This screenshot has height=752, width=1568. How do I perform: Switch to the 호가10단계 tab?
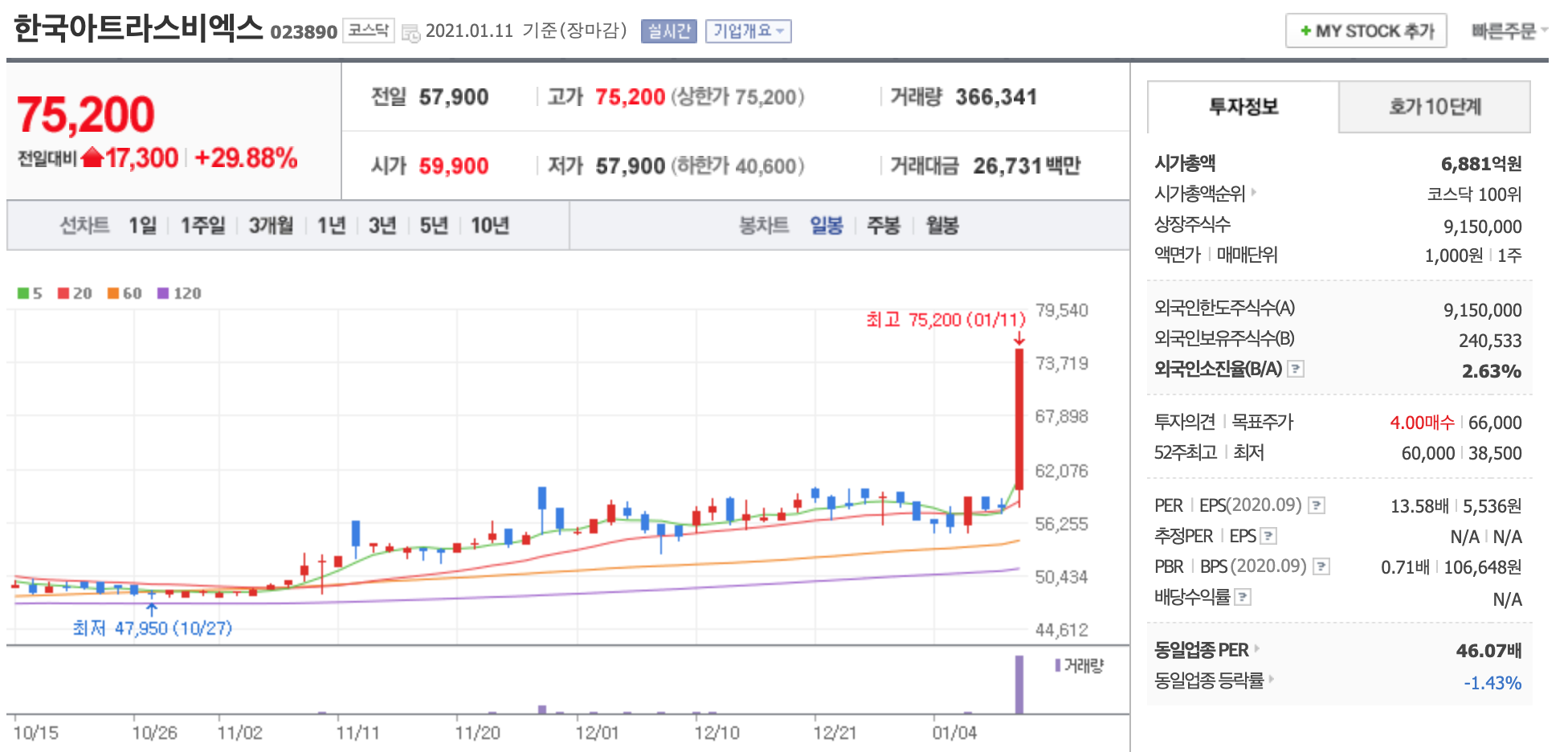(1435, 107)
